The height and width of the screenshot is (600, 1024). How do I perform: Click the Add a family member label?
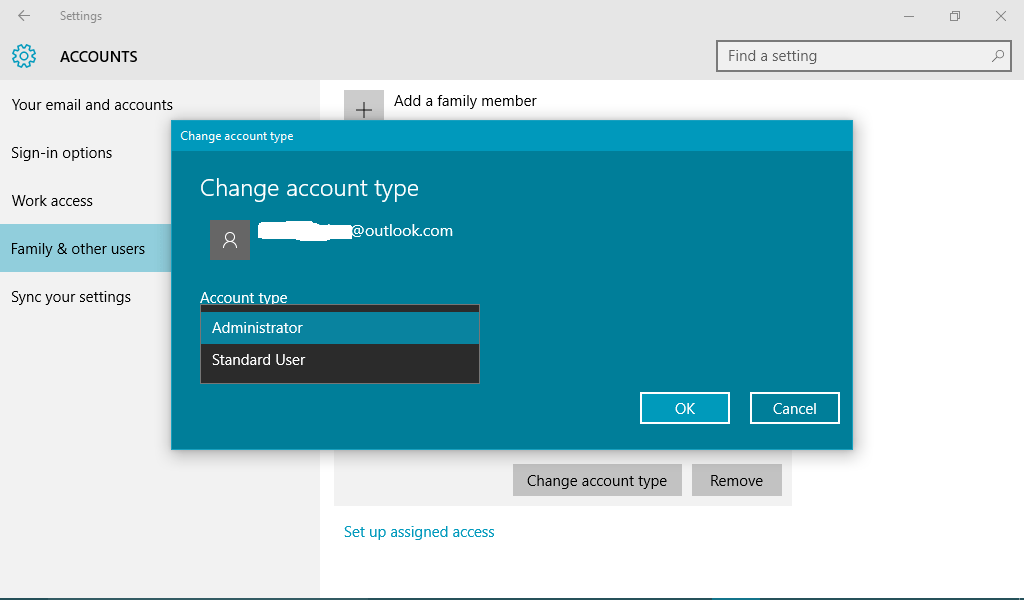[465, 101]
